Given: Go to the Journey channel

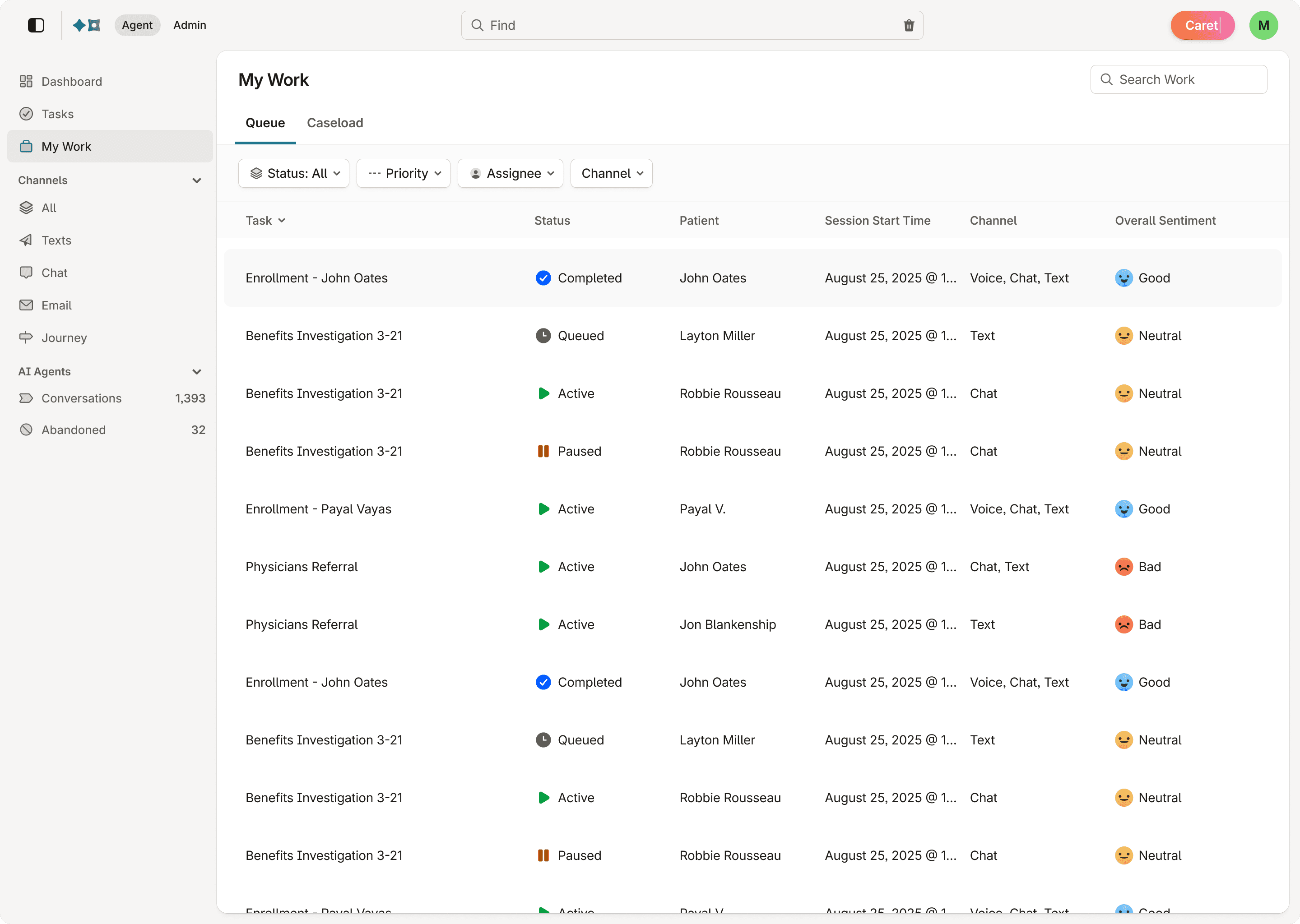Looking at the screenshot, I should (64, 337).
